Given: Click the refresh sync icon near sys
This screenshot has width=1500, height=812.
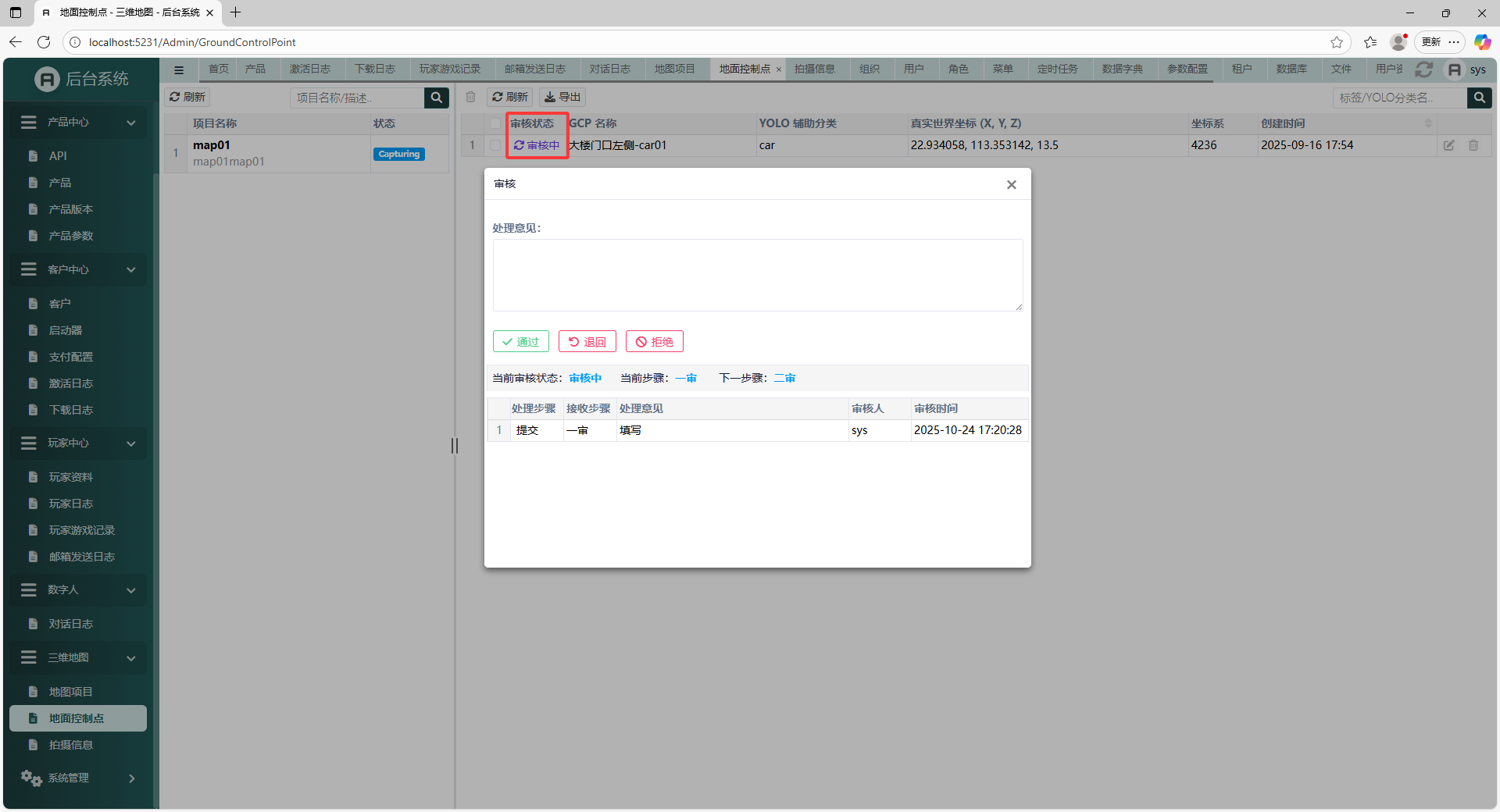Looking at the screenshot, I should tap(1423, 69).
